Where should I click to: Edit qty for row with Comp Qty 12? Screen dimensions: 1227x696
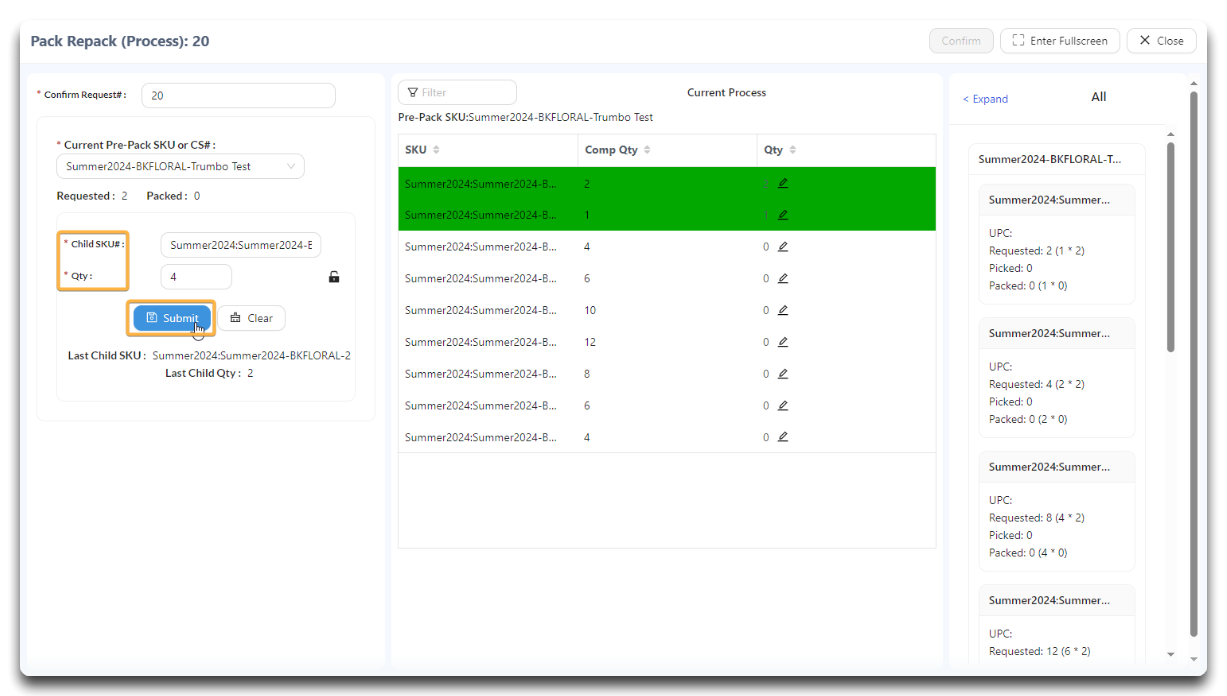point(783,342)
